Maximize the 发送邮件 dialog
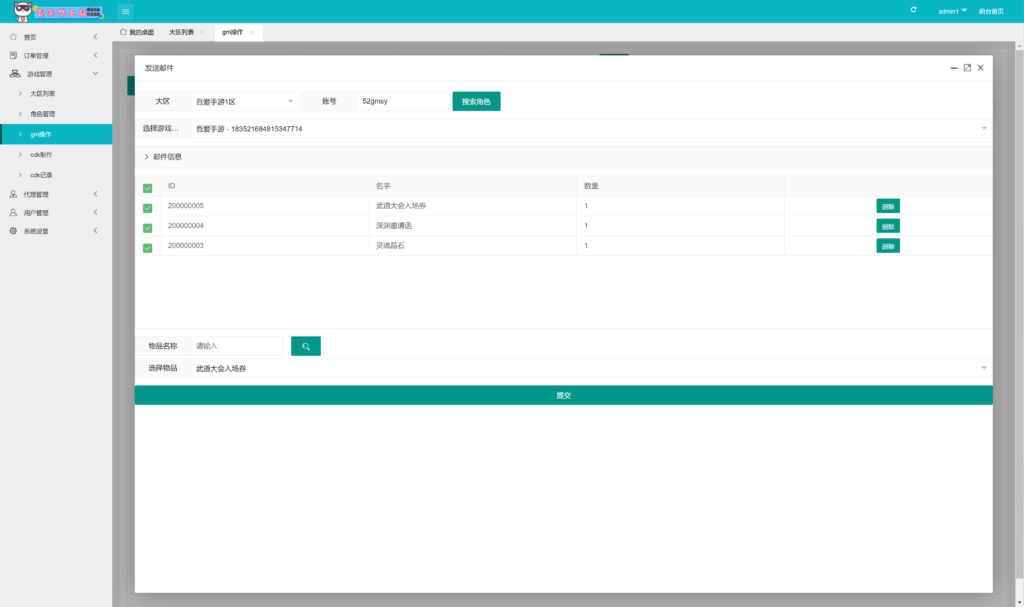 pyautogui.click(x=967, y=67)
